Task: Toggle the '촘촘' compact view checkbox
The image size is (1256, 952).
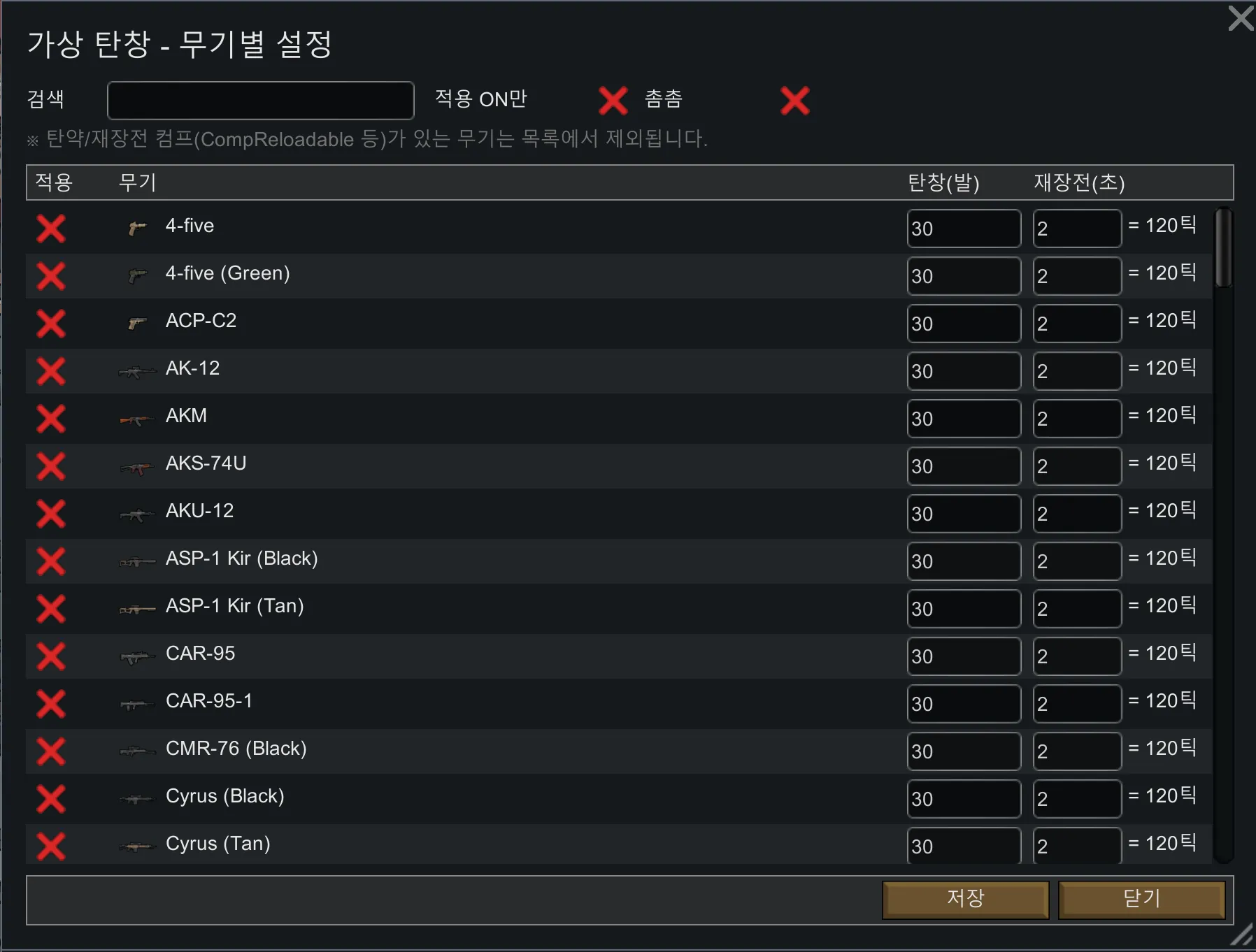Action: 795,101
